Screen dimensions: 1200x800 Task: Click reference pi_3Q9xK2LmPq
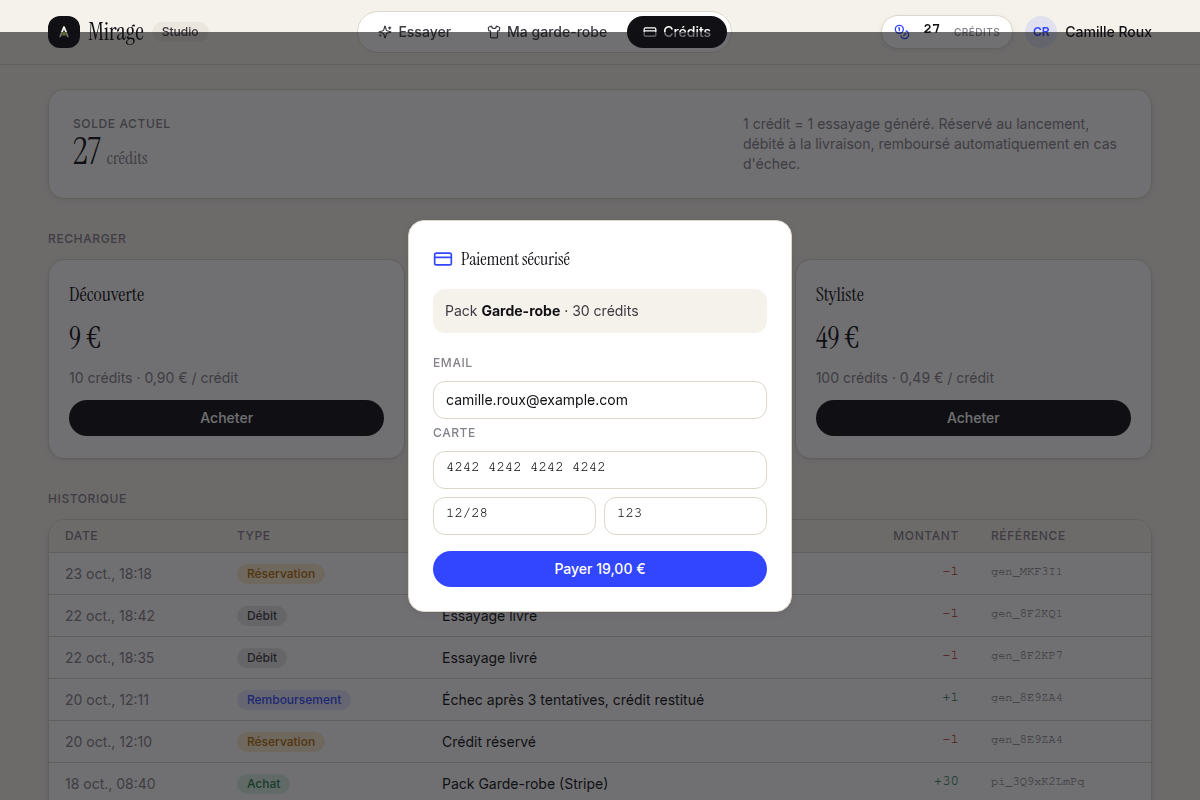1037,782
